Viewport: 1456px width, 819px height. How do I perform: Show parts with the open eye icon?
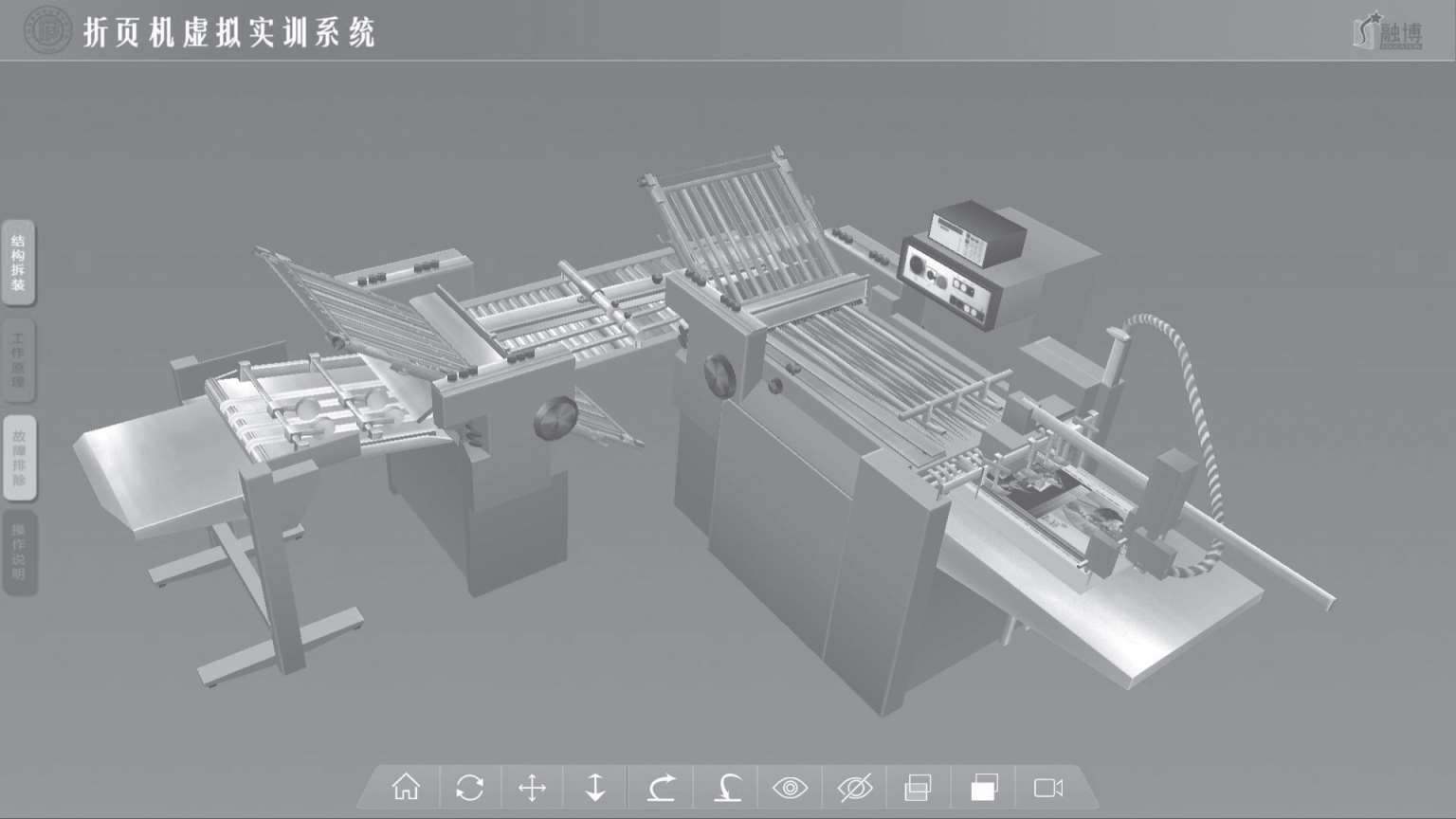(x=790, y=788)
